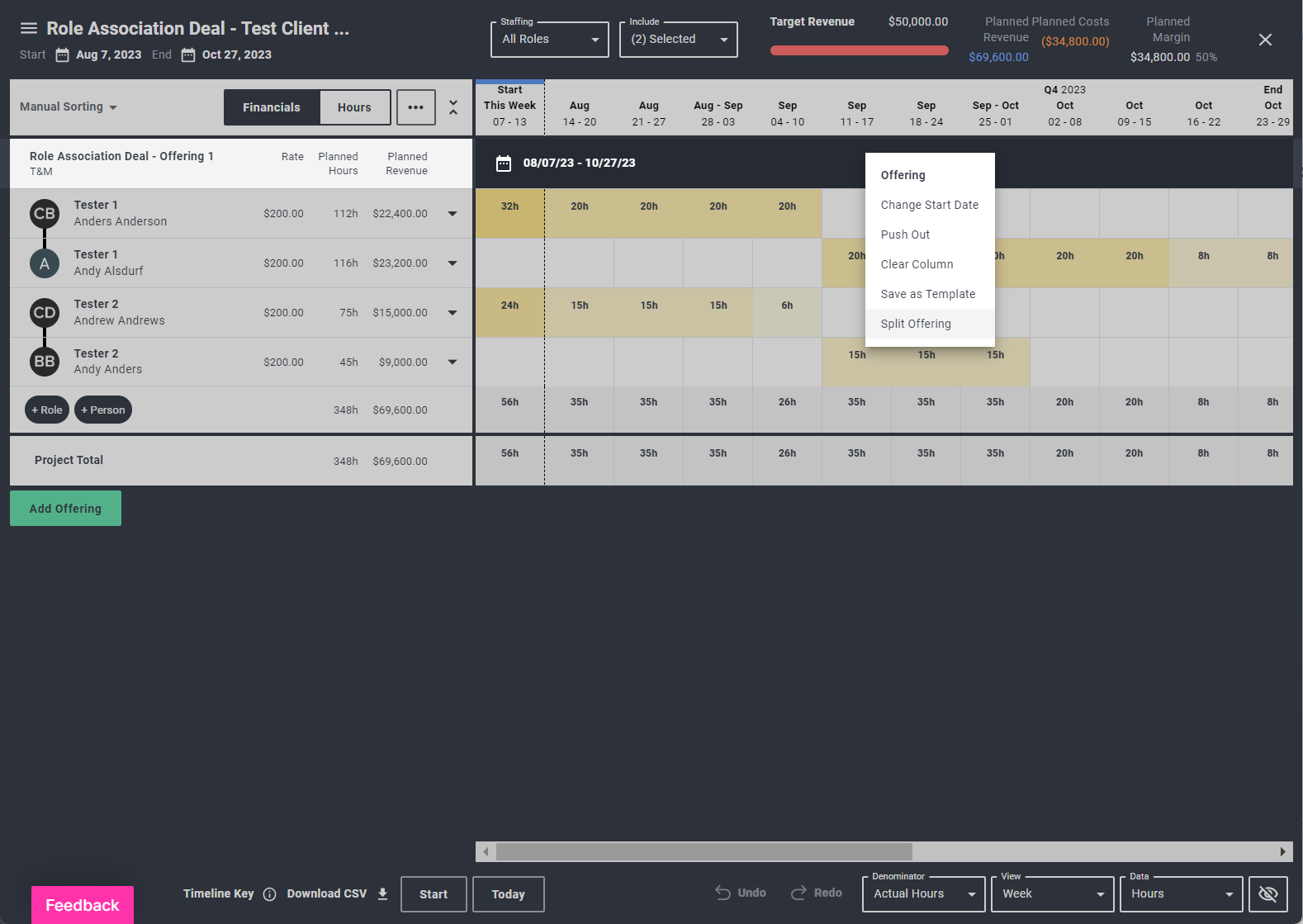Click the + Role button
This screenshot has width=1303, height=924.
[47, 410]
